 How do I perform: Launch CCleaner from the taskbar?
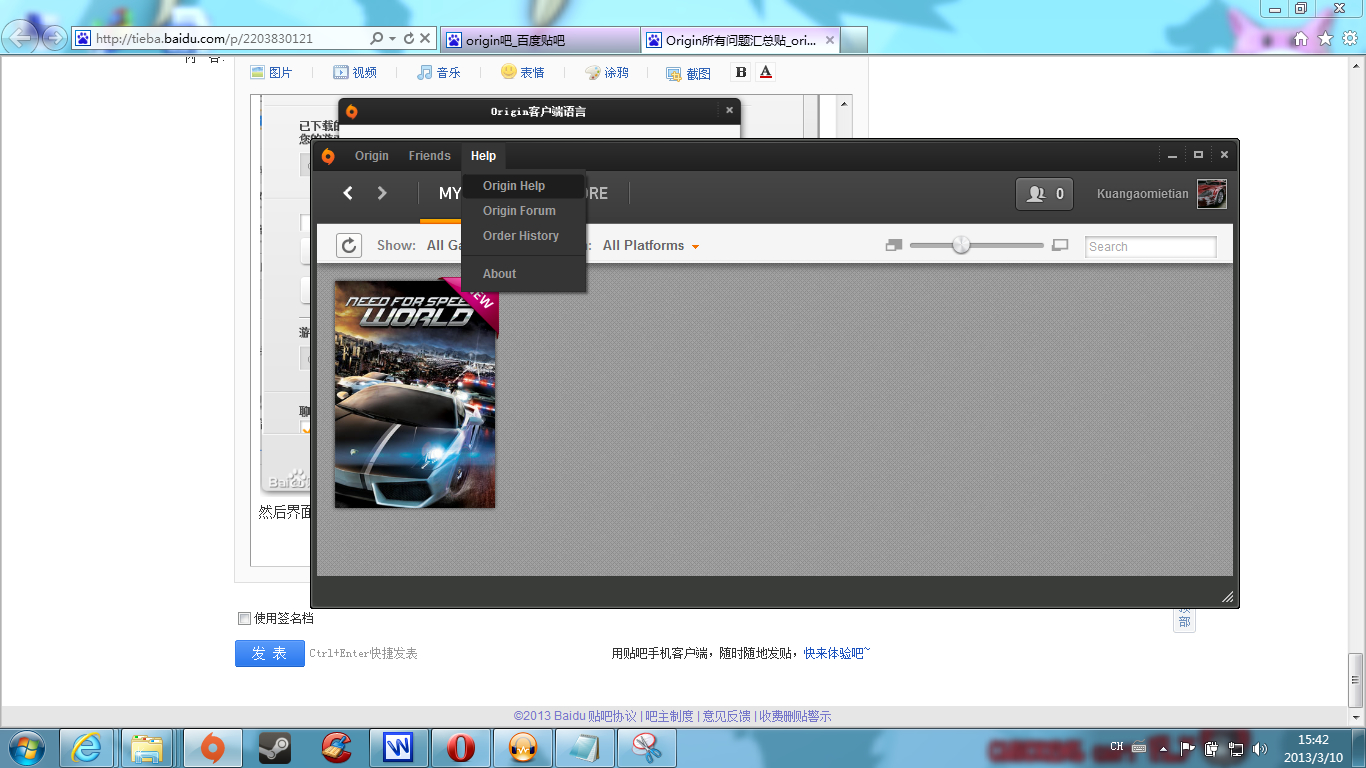337,748
